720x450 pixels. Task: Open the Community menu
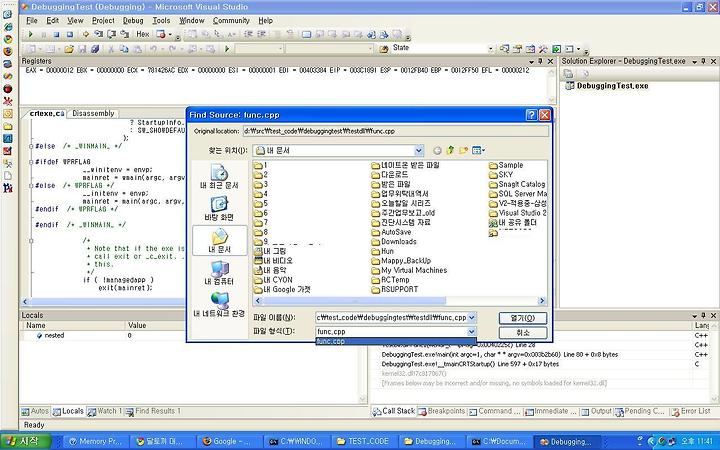coord(231,21)
